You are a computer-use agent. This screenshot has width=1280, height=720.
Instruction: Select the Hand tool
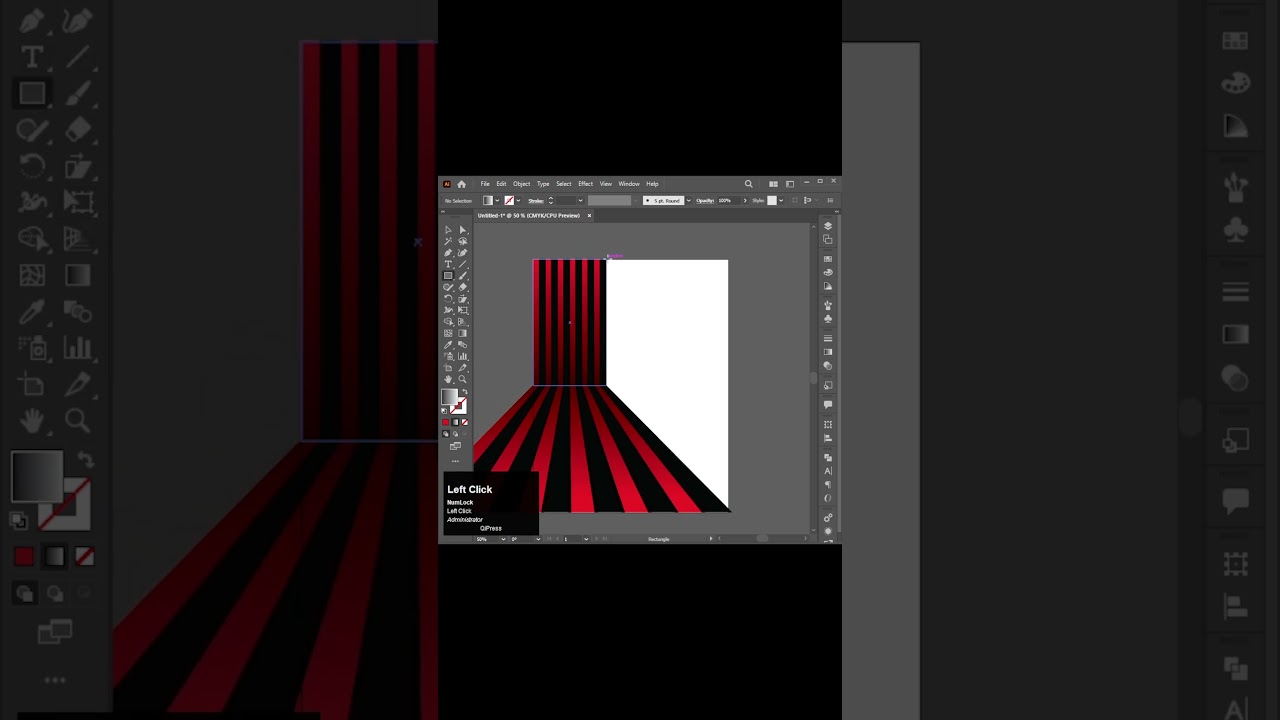448,379
